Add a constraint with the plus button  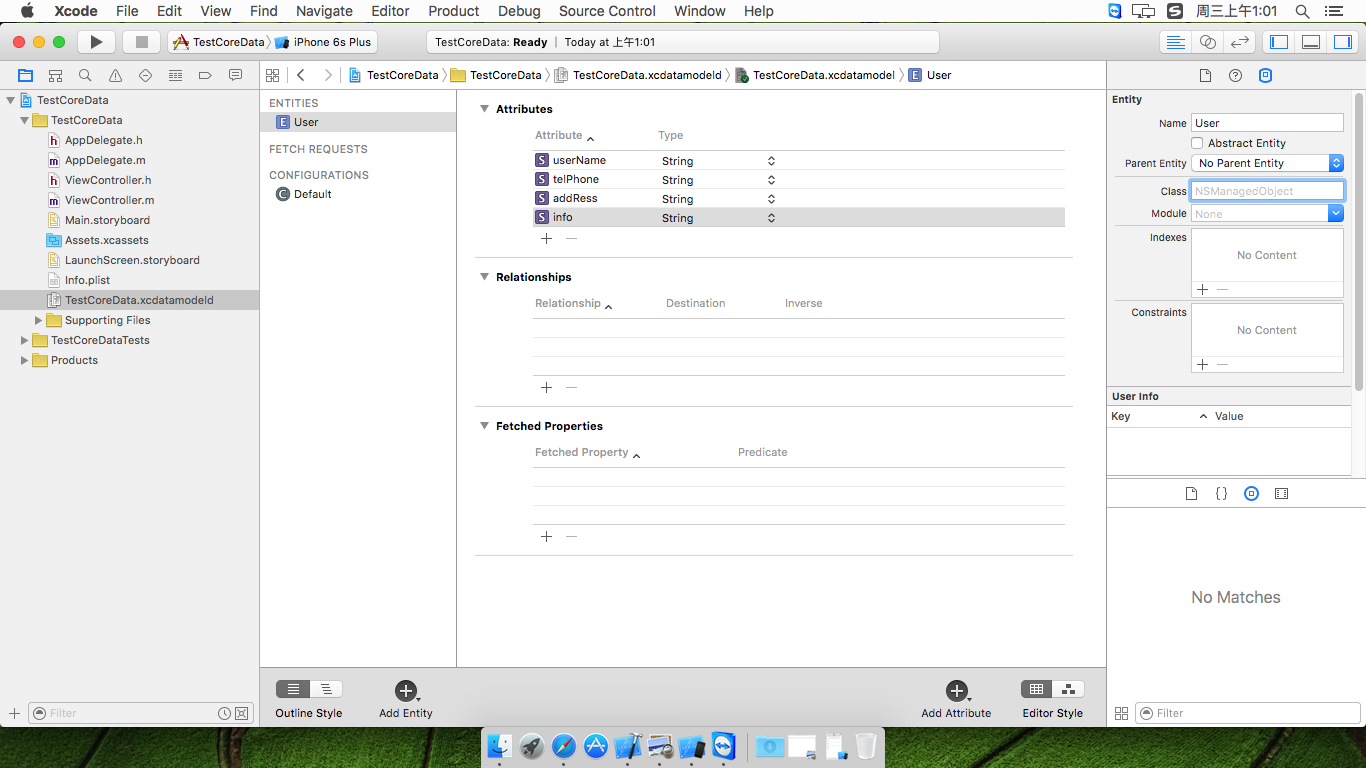[x=1202, y=365]
